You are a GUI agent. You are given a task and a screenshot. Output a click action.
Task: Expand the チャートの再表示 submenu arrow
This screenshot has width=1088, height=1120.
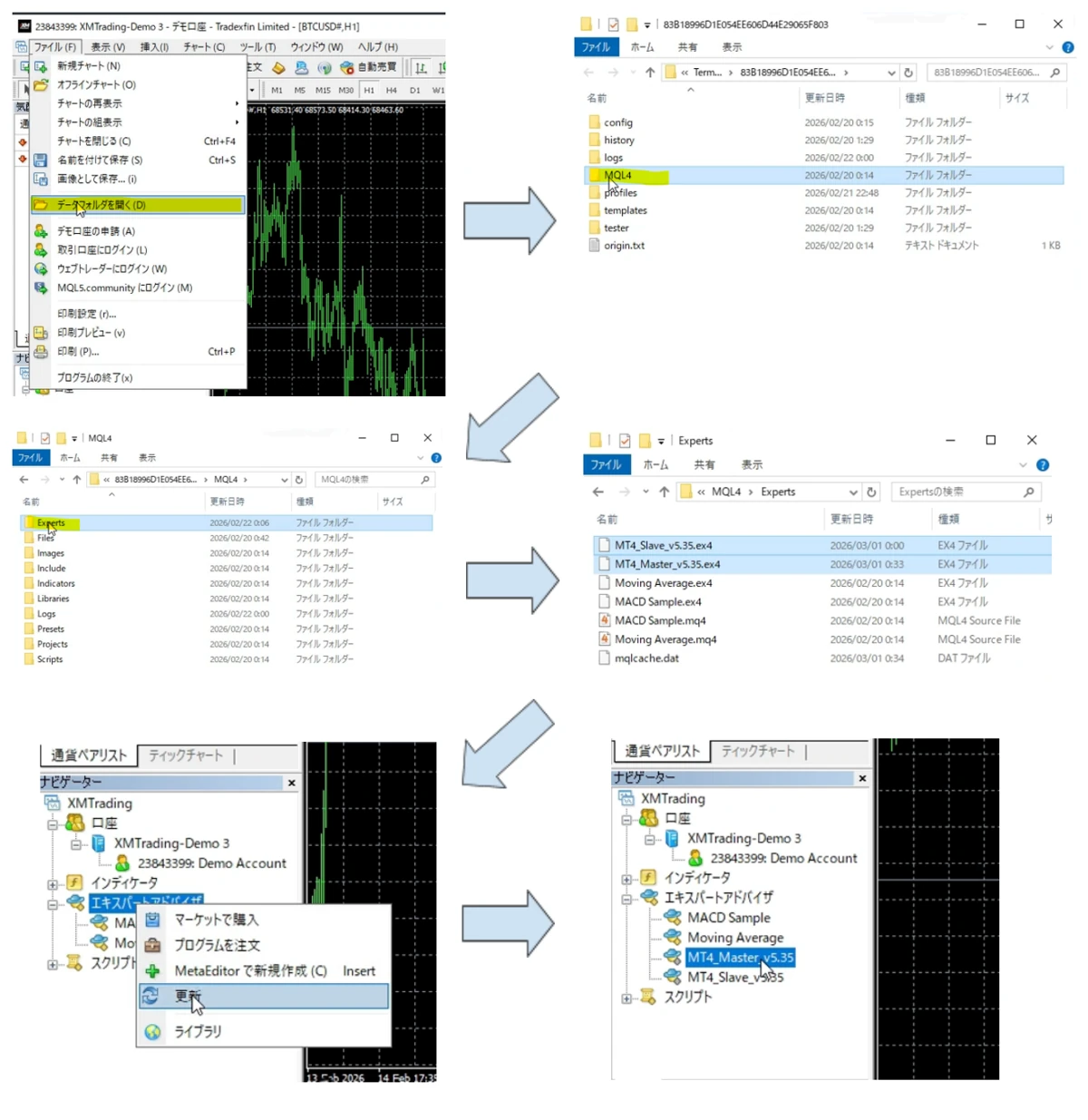[237, 103]
